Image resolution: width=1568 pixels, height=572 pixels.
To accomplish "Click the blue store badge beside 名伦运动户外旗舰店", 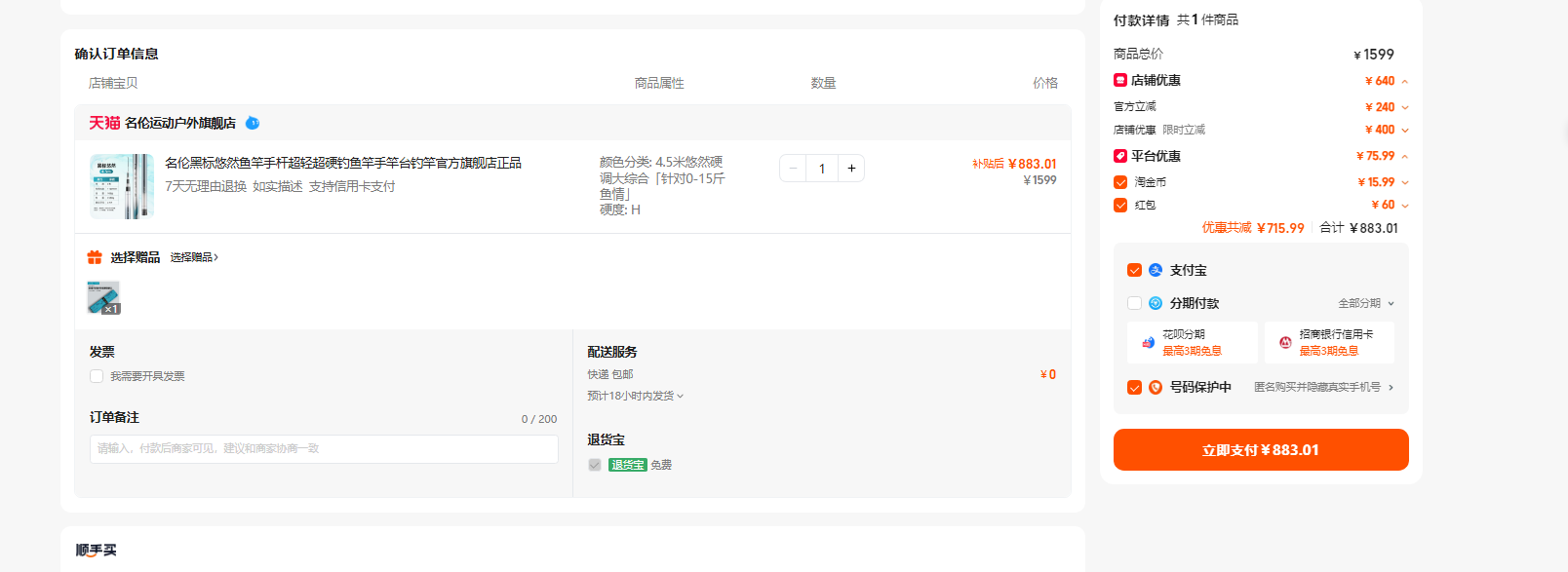I will pyautogui.click(x=253, y=123).
